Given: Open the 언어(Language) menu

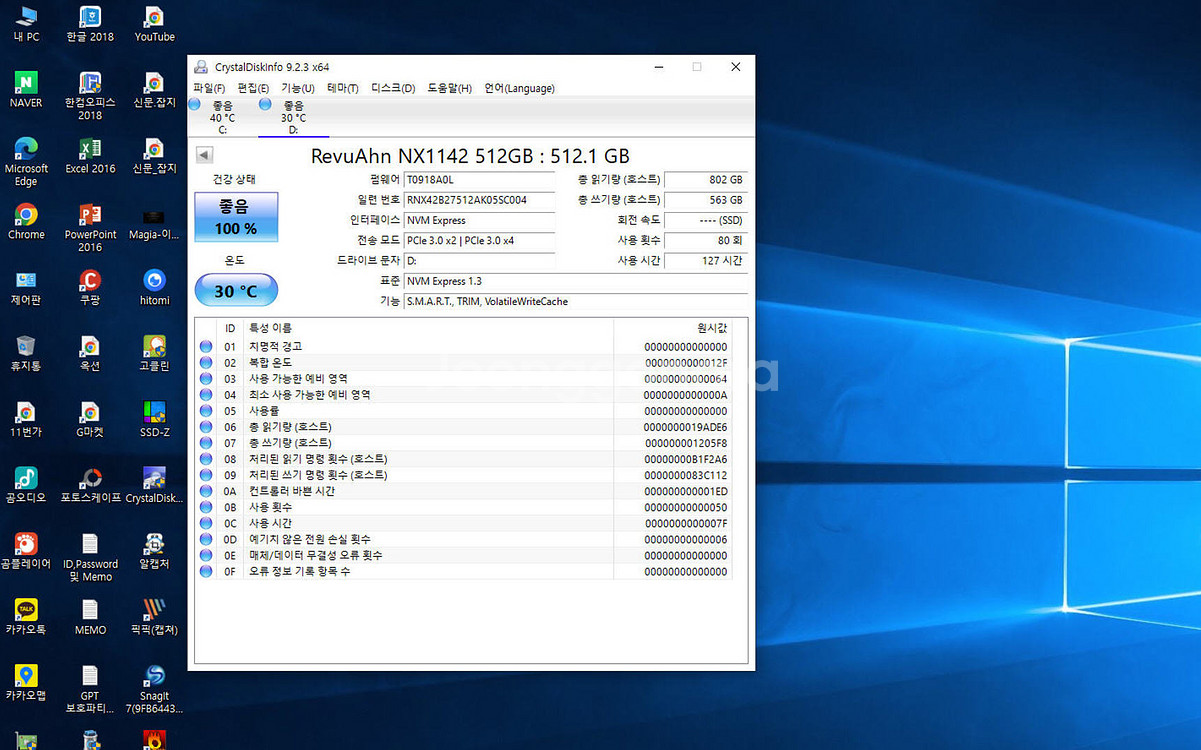Looking at the screenshot, I should 519,89.
